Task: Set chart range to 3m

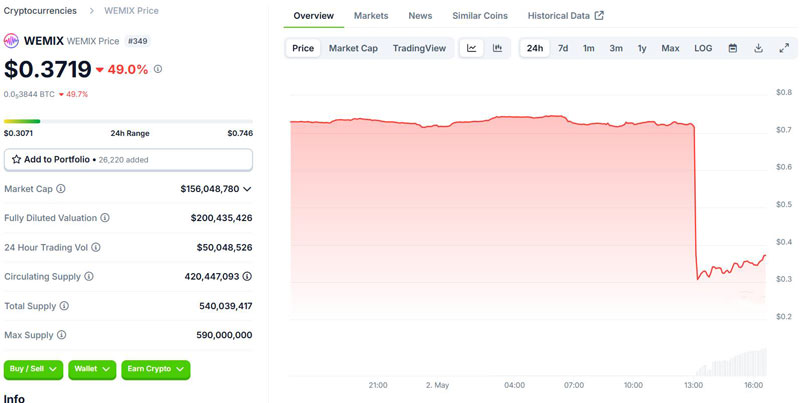Action: coord(616,48)
